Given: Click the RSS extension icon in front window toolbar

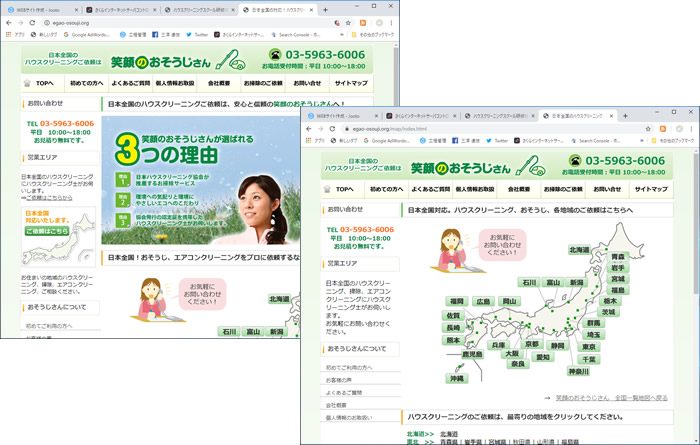Looking at the screenshot, I should [660, 129].
